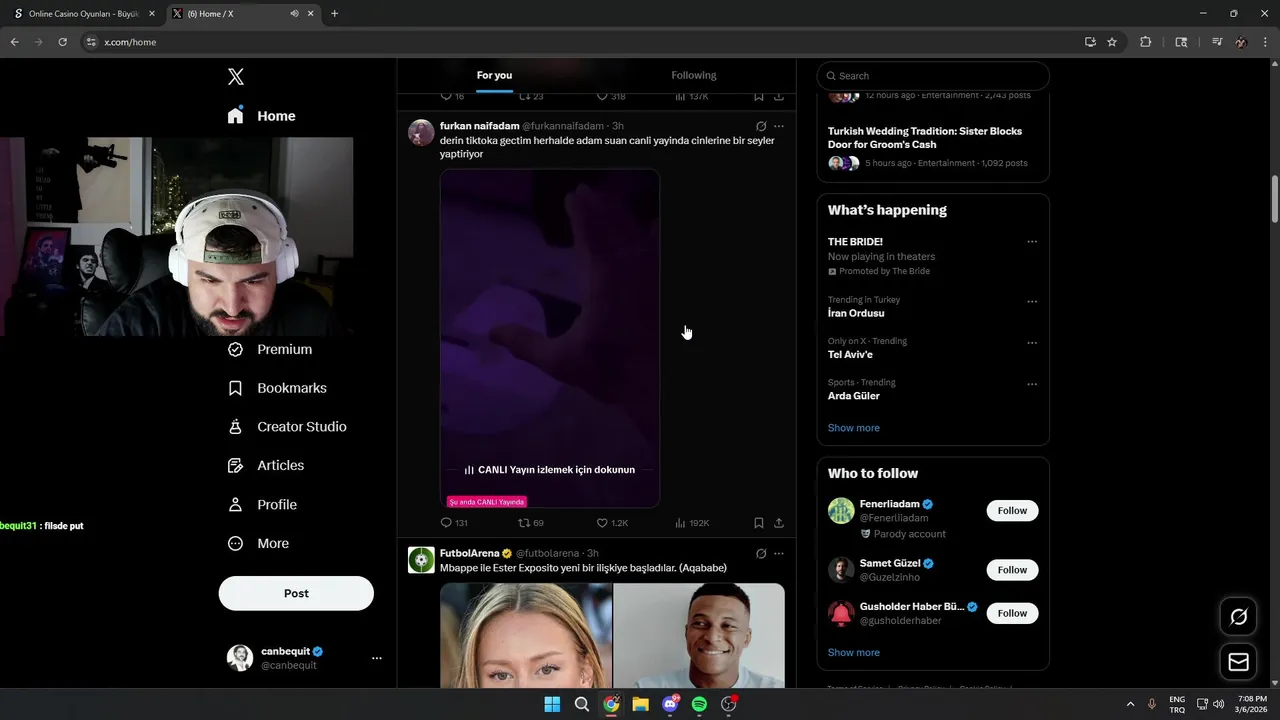
Task: Reload the page in Chrome
Action: pos(62,42)
